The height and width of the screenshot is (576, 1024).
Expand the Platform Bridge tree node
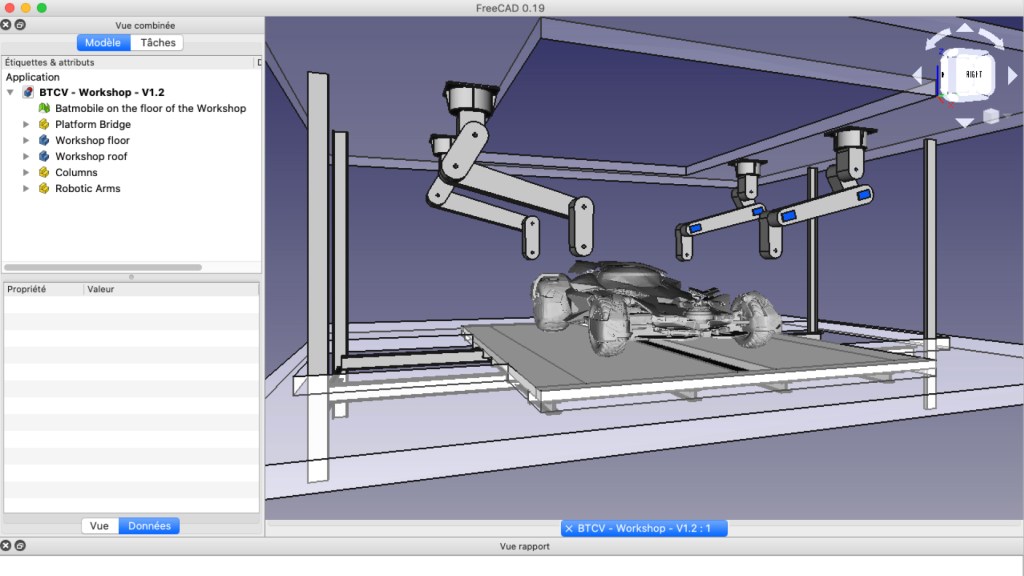click(x=26, y=124)
